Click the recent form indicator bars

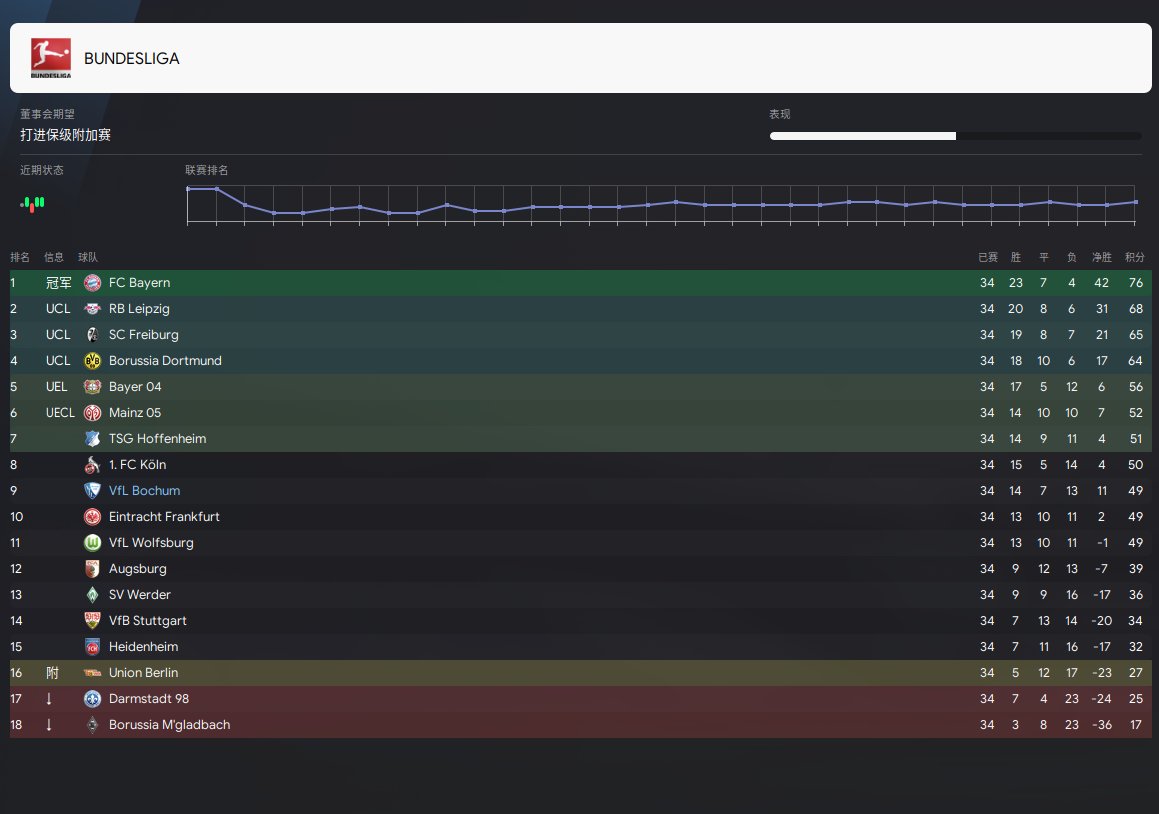tap(33, 203)
